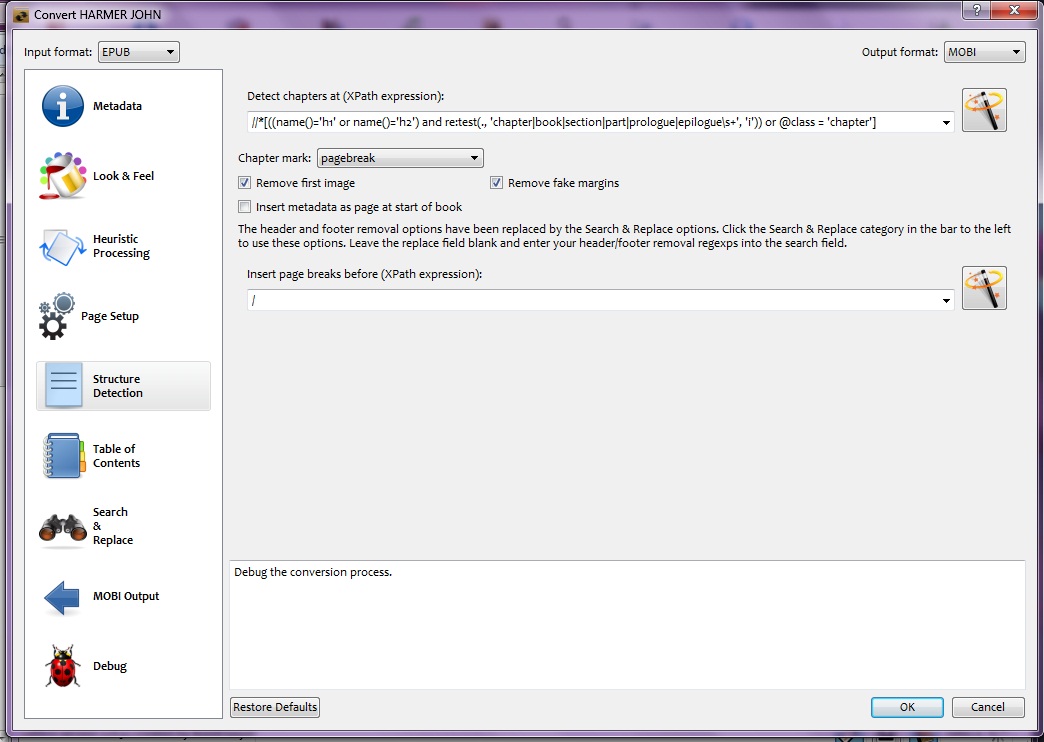Launch XPath wizard for page breaks
This screenshot has height=742, width=1044.
984,288
